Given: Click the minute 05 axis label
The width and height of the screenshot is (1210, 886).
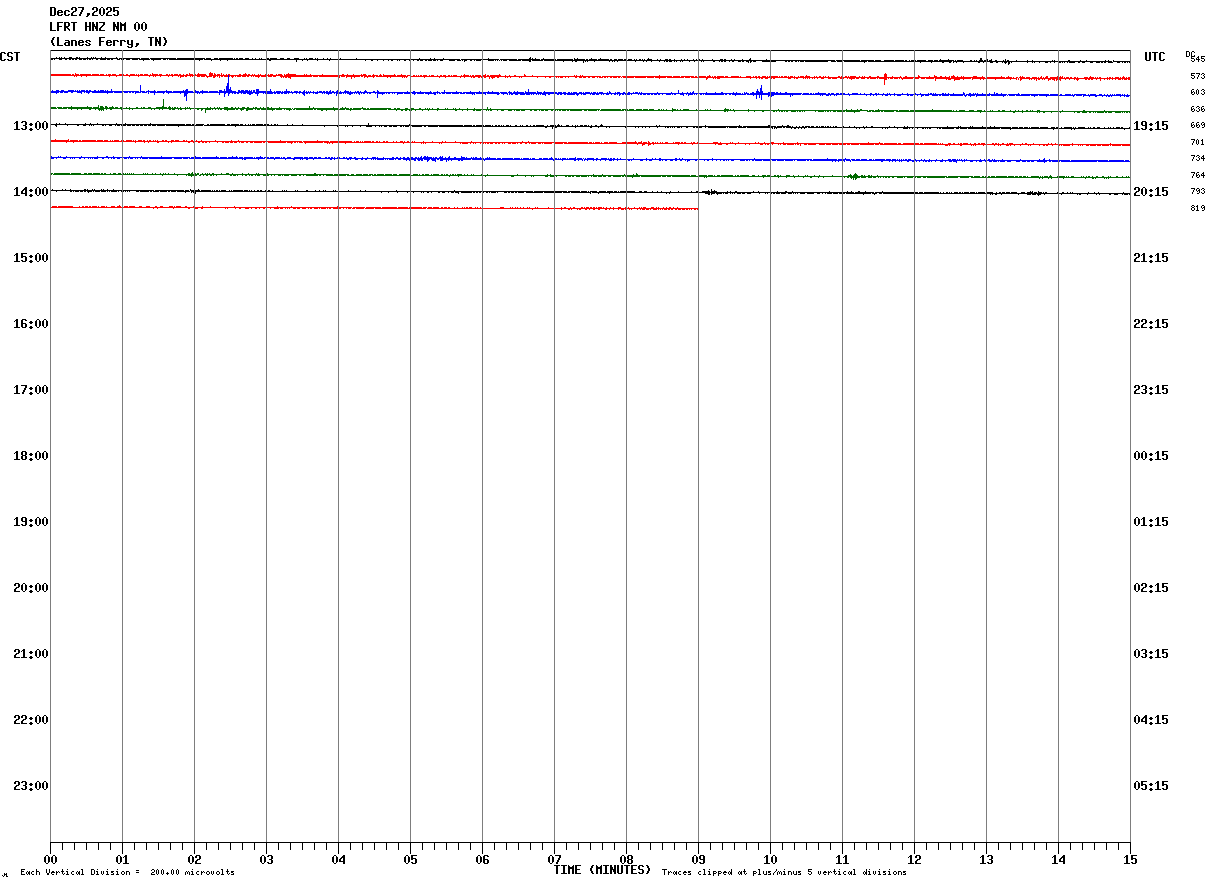Looking at the screenshot, I should pyautogui.click(x=410, y=860).
